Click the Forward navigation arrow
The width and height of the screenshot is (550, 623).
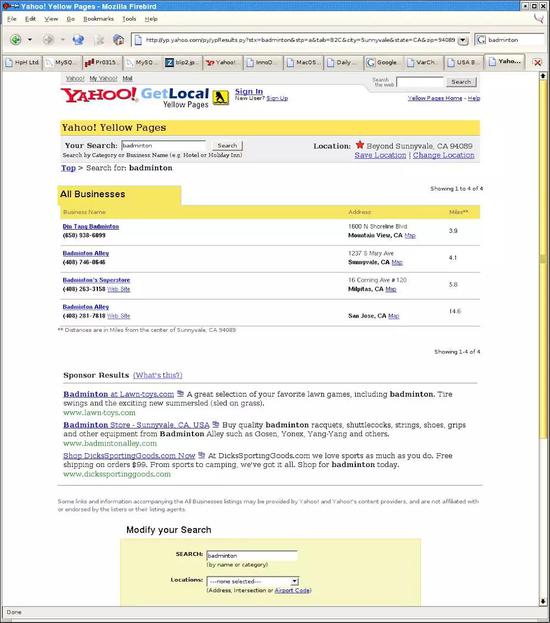[48, 40]
